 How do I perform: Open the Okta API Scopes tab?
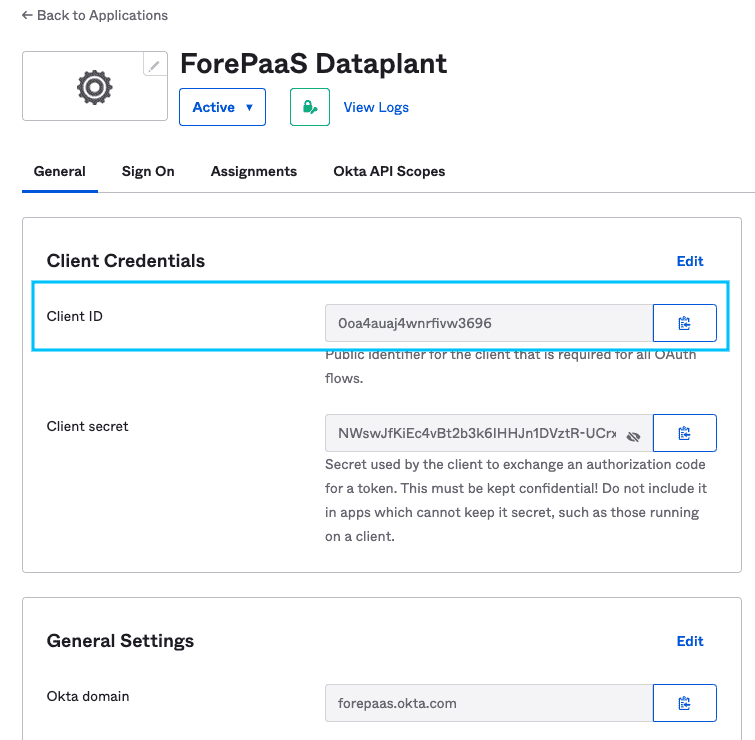pyautogui.click(x=389, y=171)
